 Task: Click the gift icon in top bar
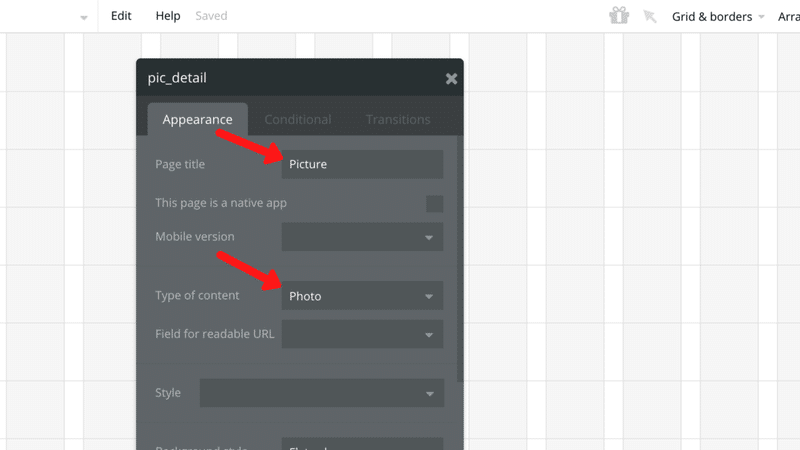point(619,16)
